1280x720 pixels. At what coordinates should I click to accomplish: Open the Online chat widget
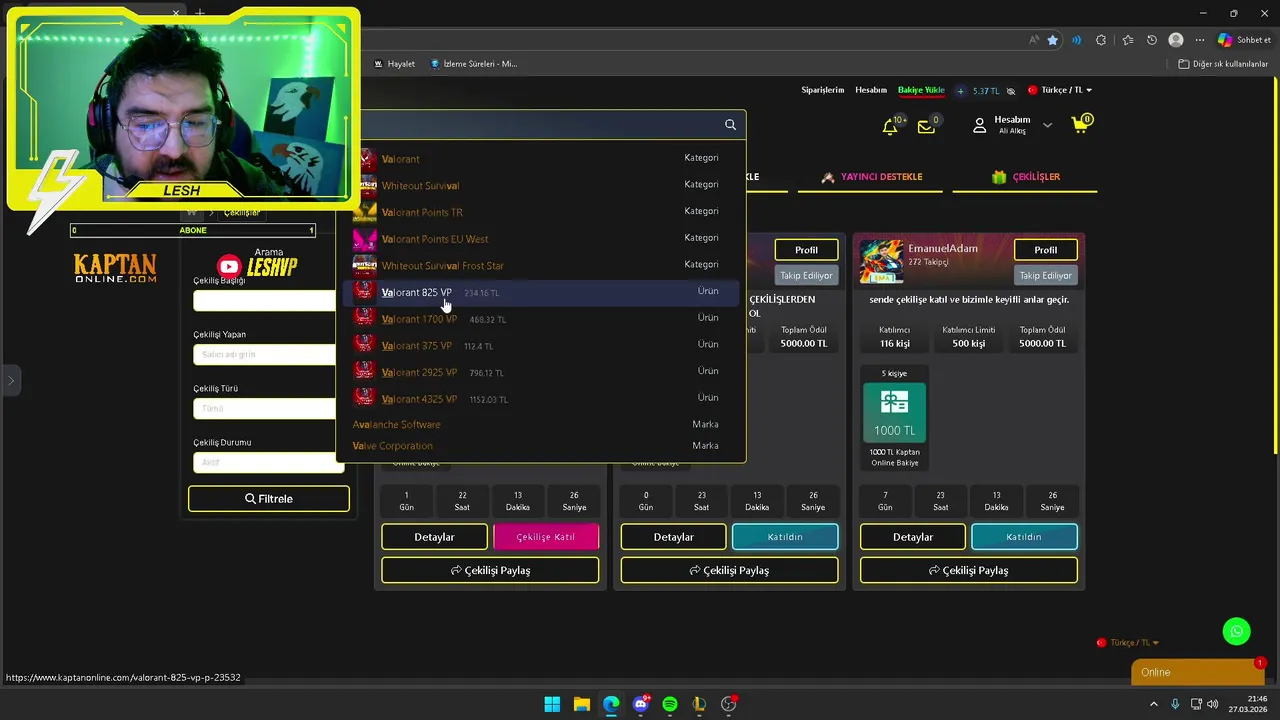pos(1197,672)
